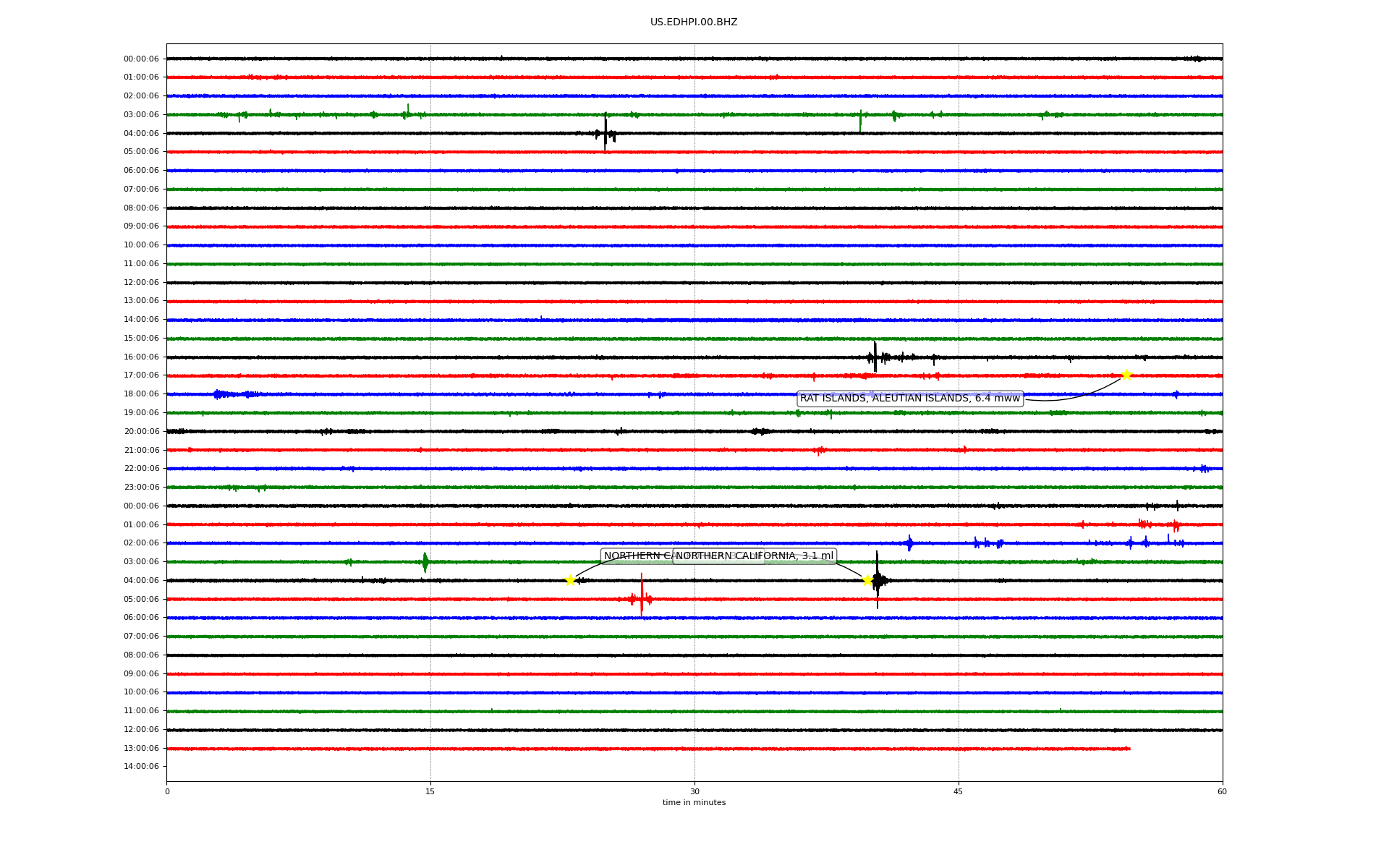Click the black spike on the 16:00:06 trace
This screenshot has height=868, width=1389.
(875, 356)
